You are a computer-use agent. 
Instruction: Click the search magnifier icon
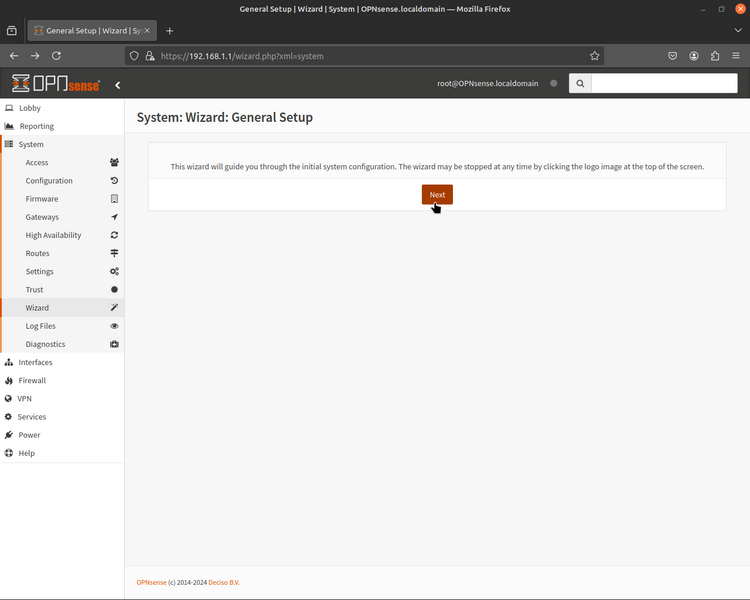point(580,83)
